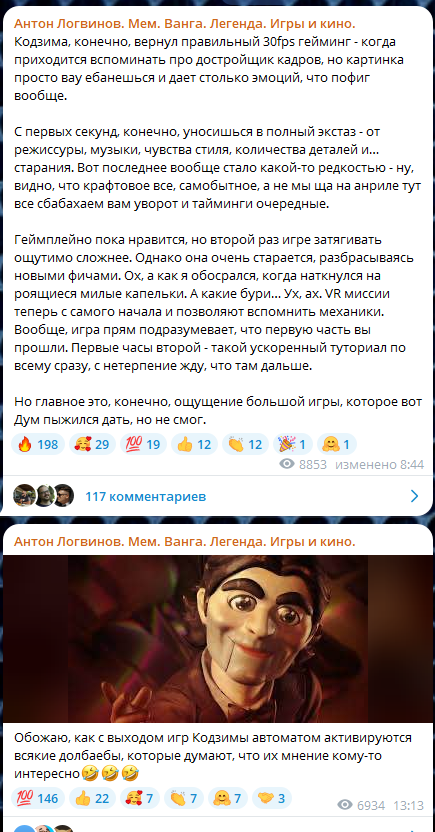The height and width of the screenshot is (832, 435).
Task: Click the commenter avatars next to comments count
Action: 44,496
